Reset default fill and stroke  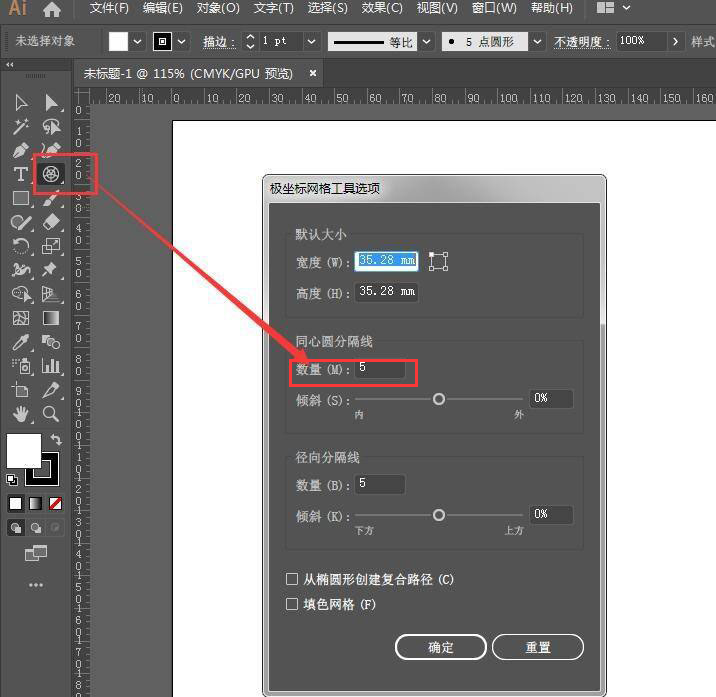pos(12,480)
